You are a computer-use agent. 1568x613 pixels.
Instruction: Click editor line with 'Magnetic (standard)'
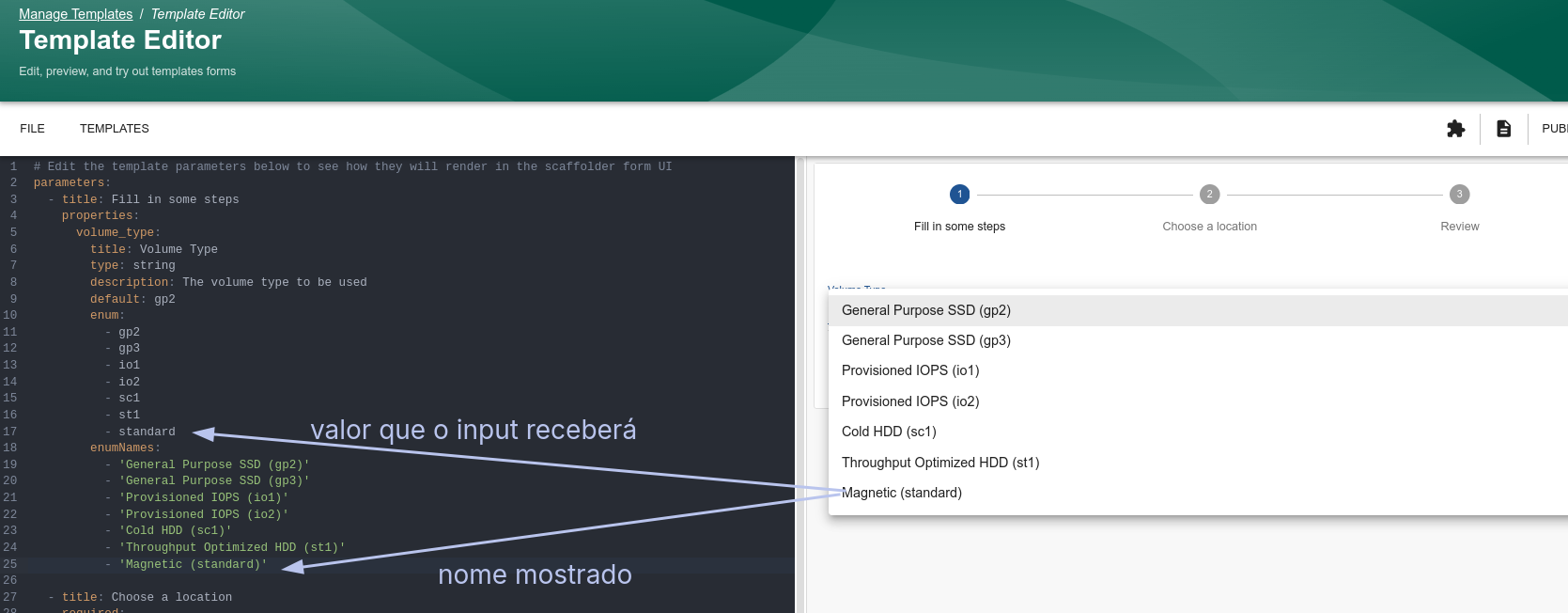point(193,564)
